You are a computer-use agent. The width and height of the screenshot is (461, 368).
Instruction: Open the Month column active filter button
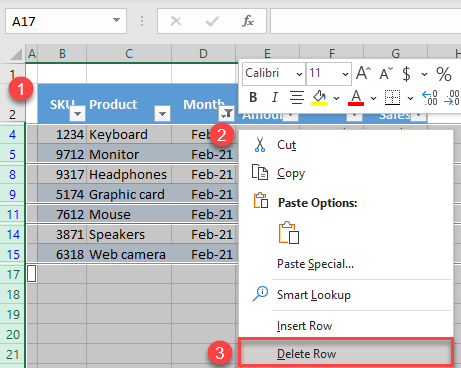point(227,114)
